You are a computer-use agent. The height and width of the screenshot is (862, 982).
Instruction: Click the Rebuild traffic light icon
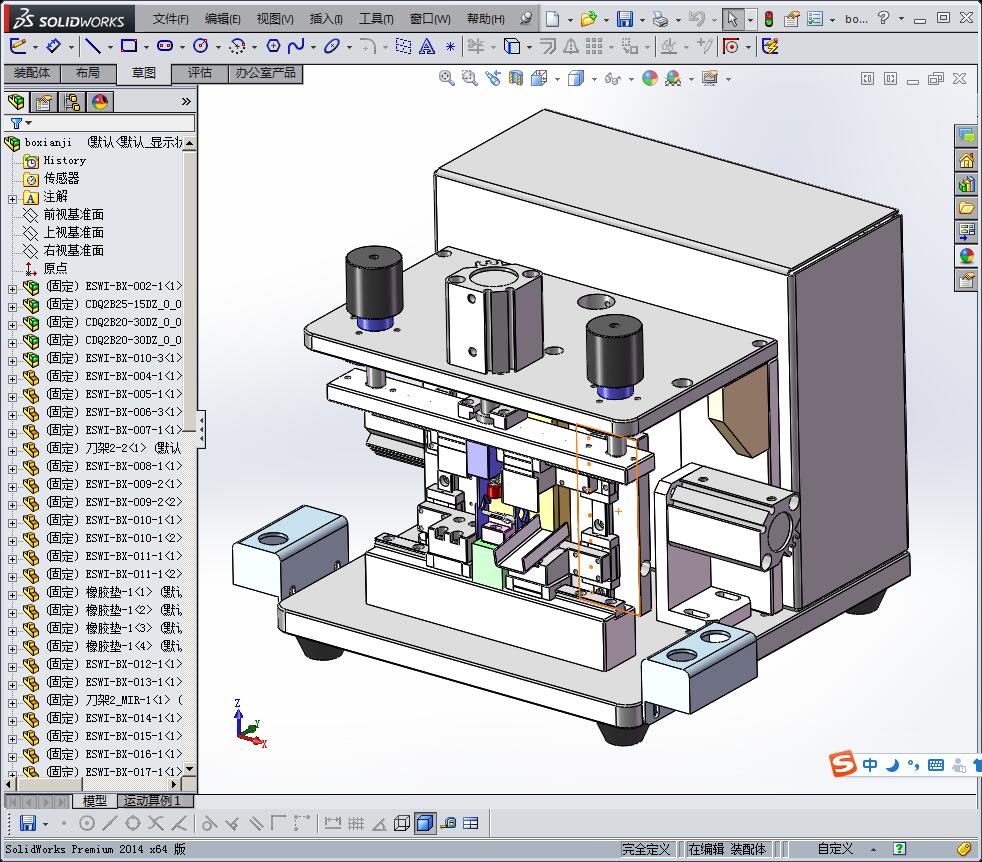click(x=768, y=19)
